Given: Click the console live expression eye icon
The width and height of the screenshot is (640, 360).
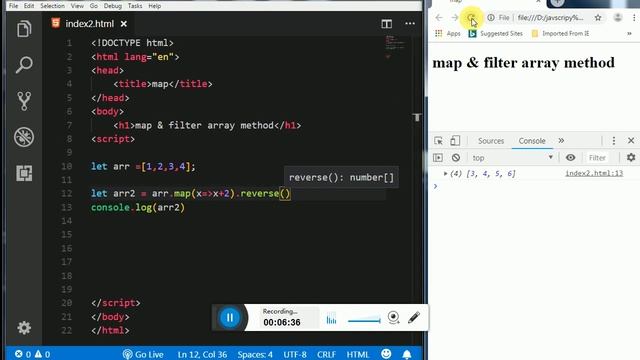Looking at the screenshot, I should 571,158.
